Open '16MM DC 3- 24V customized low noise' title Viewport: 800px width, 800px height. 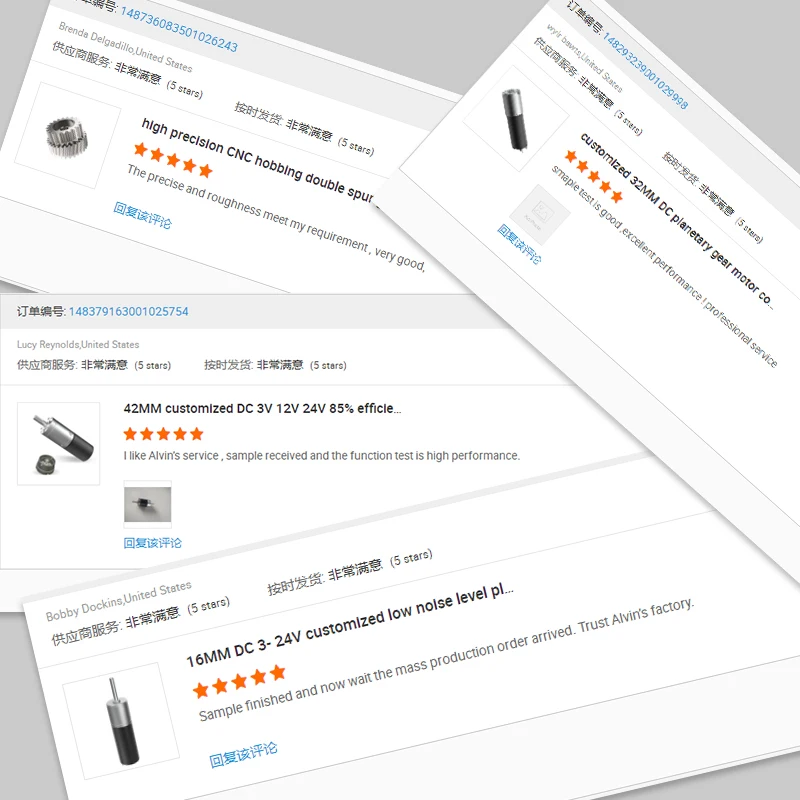pos(350,626)
